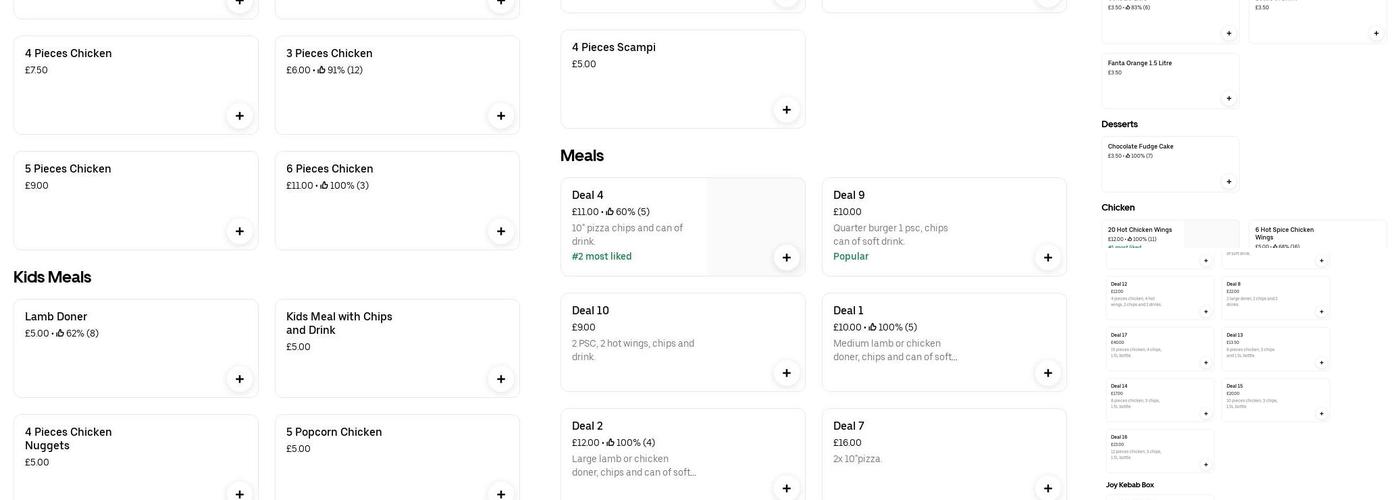Add Chocolate Fudge Cake to basket
Image resolution: width=1400 pixels, height=500 pixels.
(x=1229, y=182)
